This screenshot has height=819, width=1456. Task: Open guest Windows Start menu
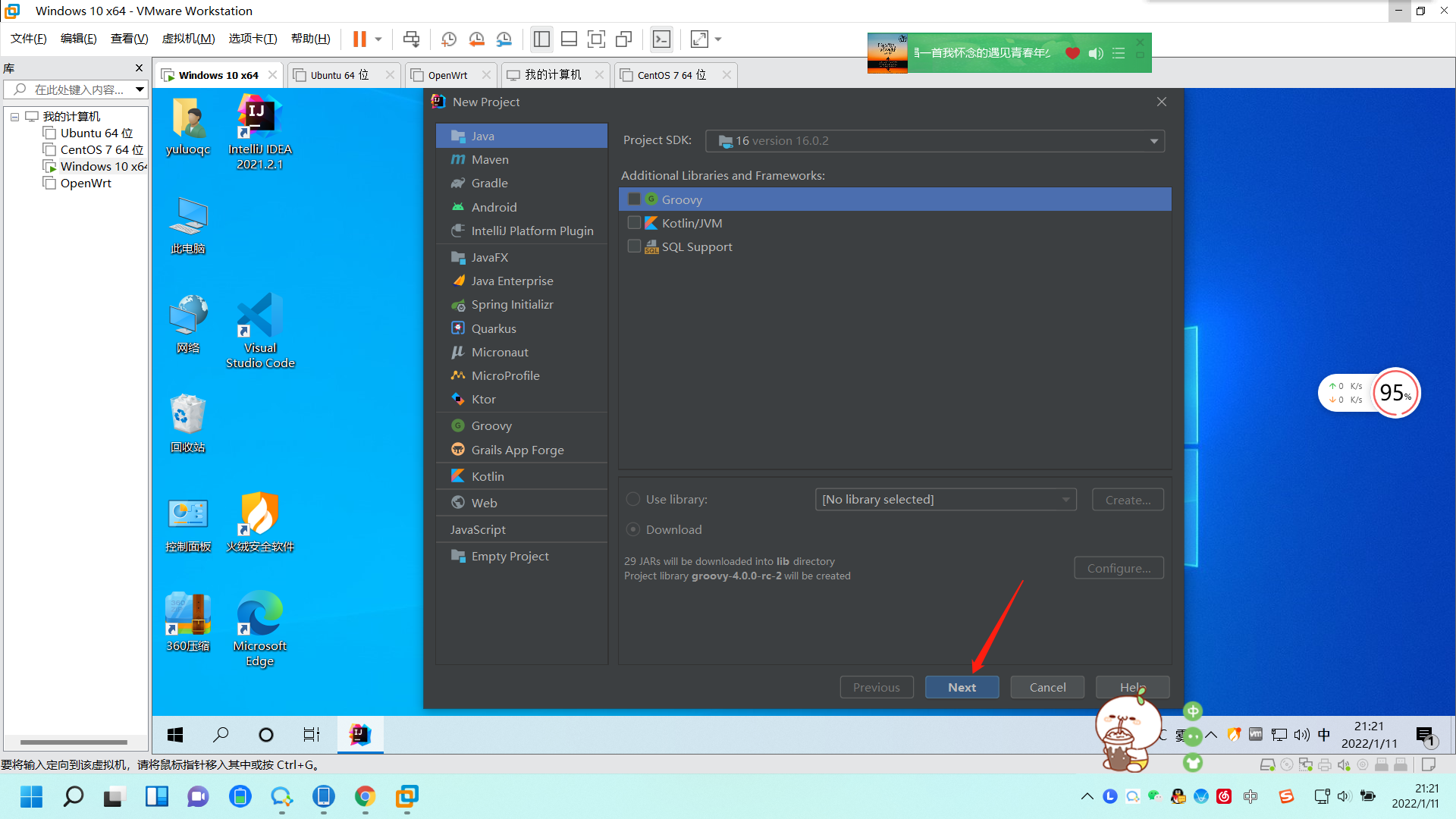(175, 734)
